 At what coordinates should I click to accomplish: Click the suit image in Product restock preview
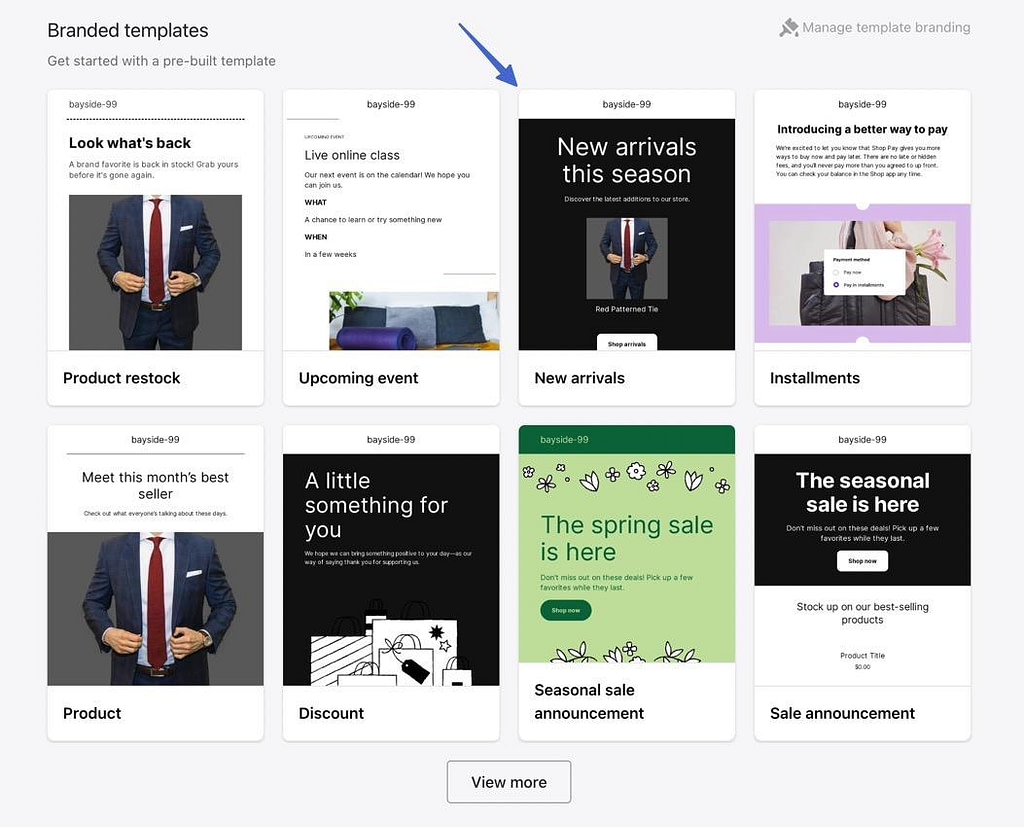tap(155, 272)
